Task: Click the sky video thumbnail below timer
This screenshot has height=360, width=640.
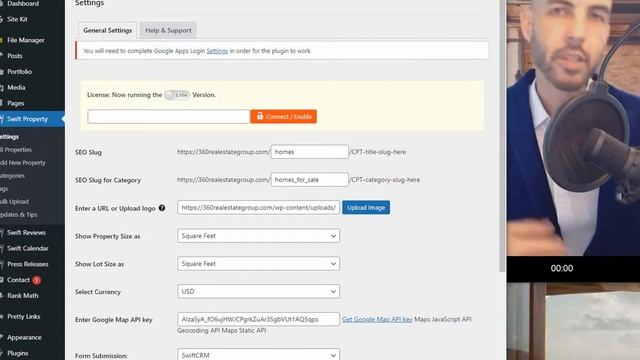Action: (x=573, y=321)
